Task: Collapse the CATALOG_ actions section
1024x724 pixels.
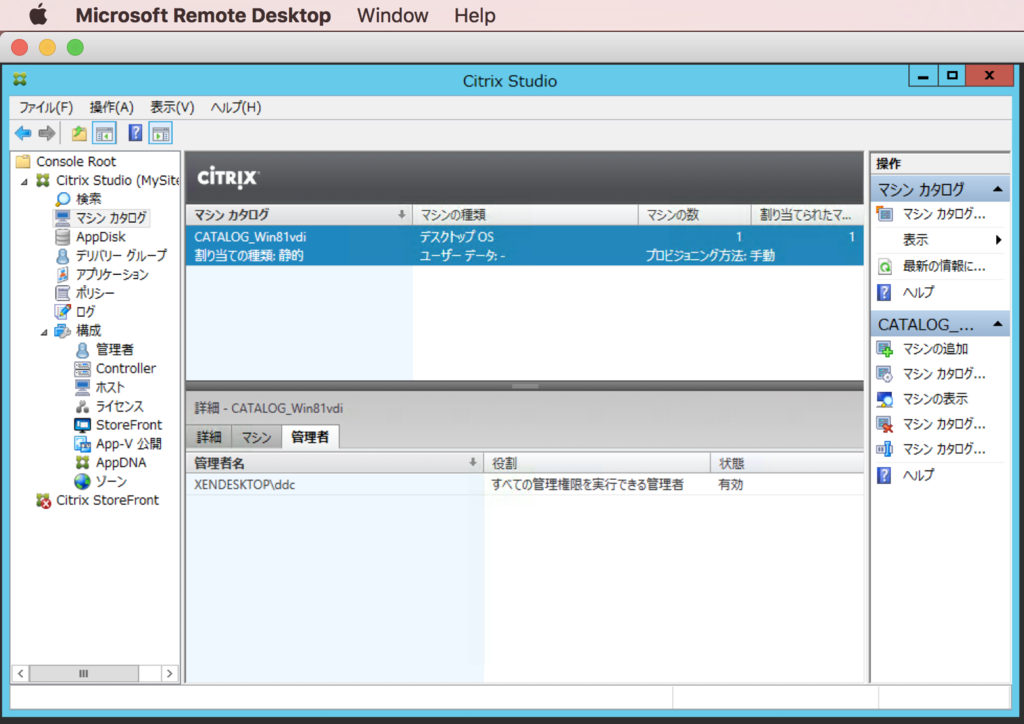Action: [x=997, y=324]
